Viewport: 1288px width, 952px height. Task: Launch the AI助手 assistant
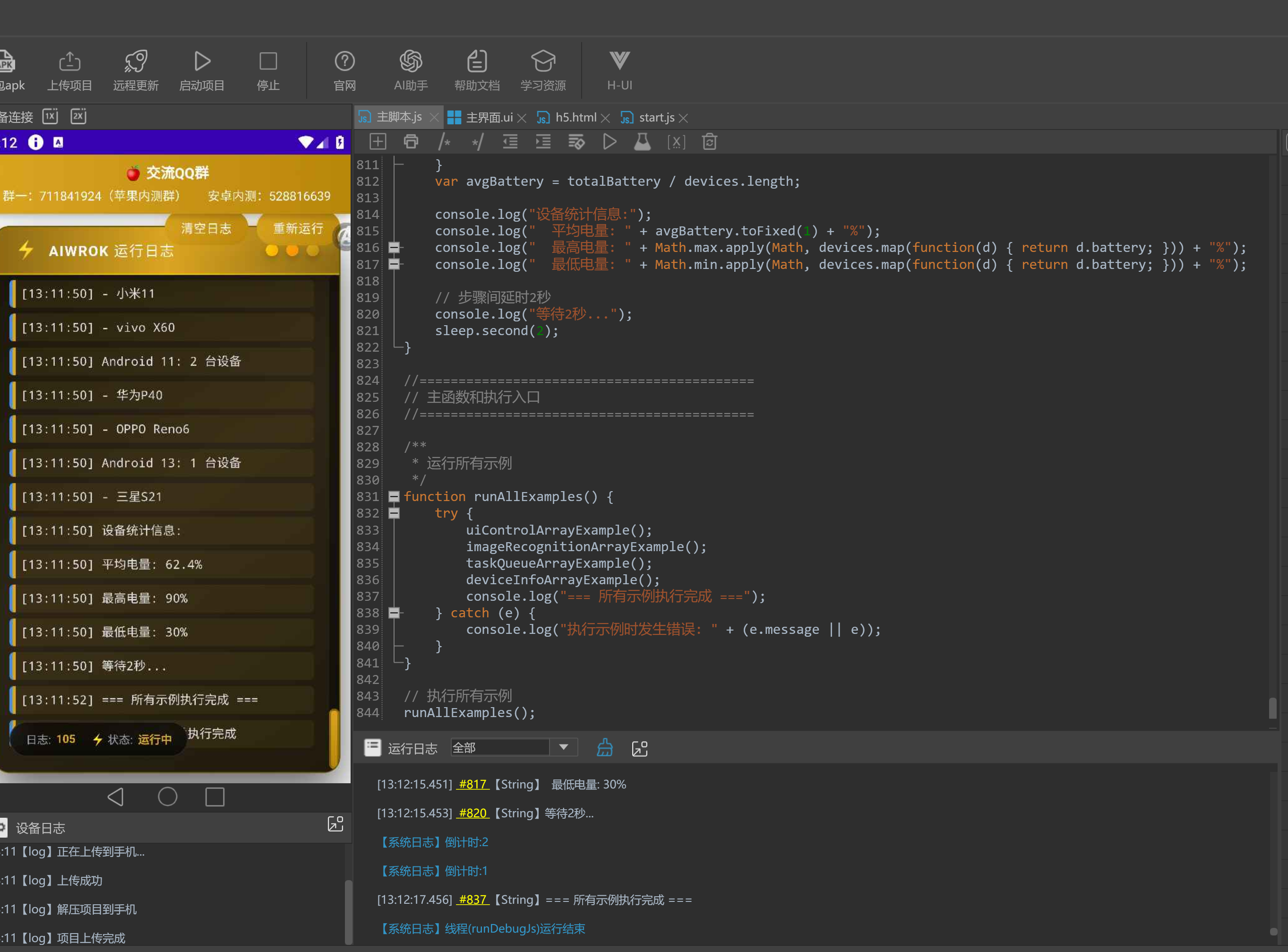[x=411, y=70]
